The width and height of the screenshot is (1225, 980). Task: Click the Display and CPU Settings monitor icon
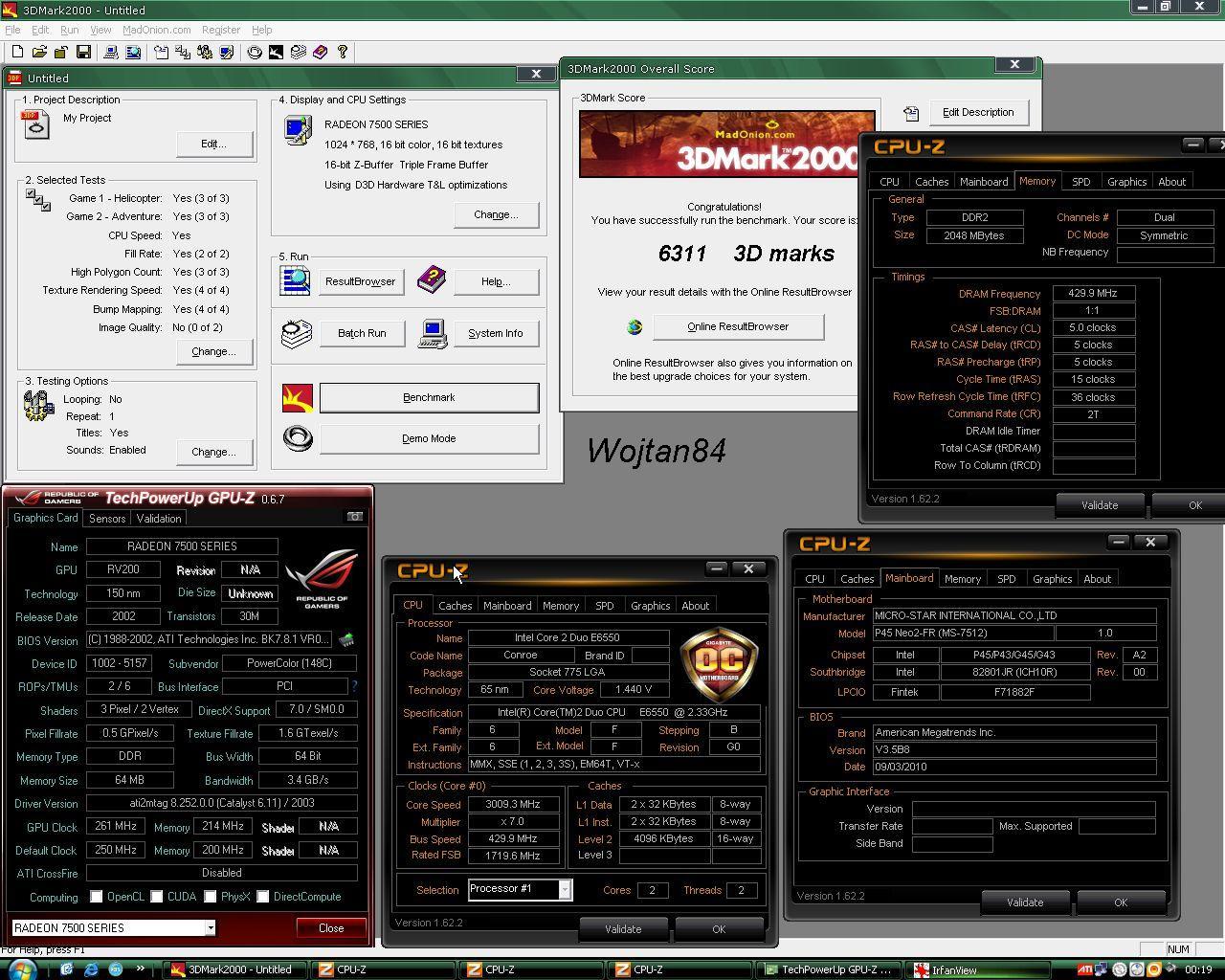[x=298, y=130]
